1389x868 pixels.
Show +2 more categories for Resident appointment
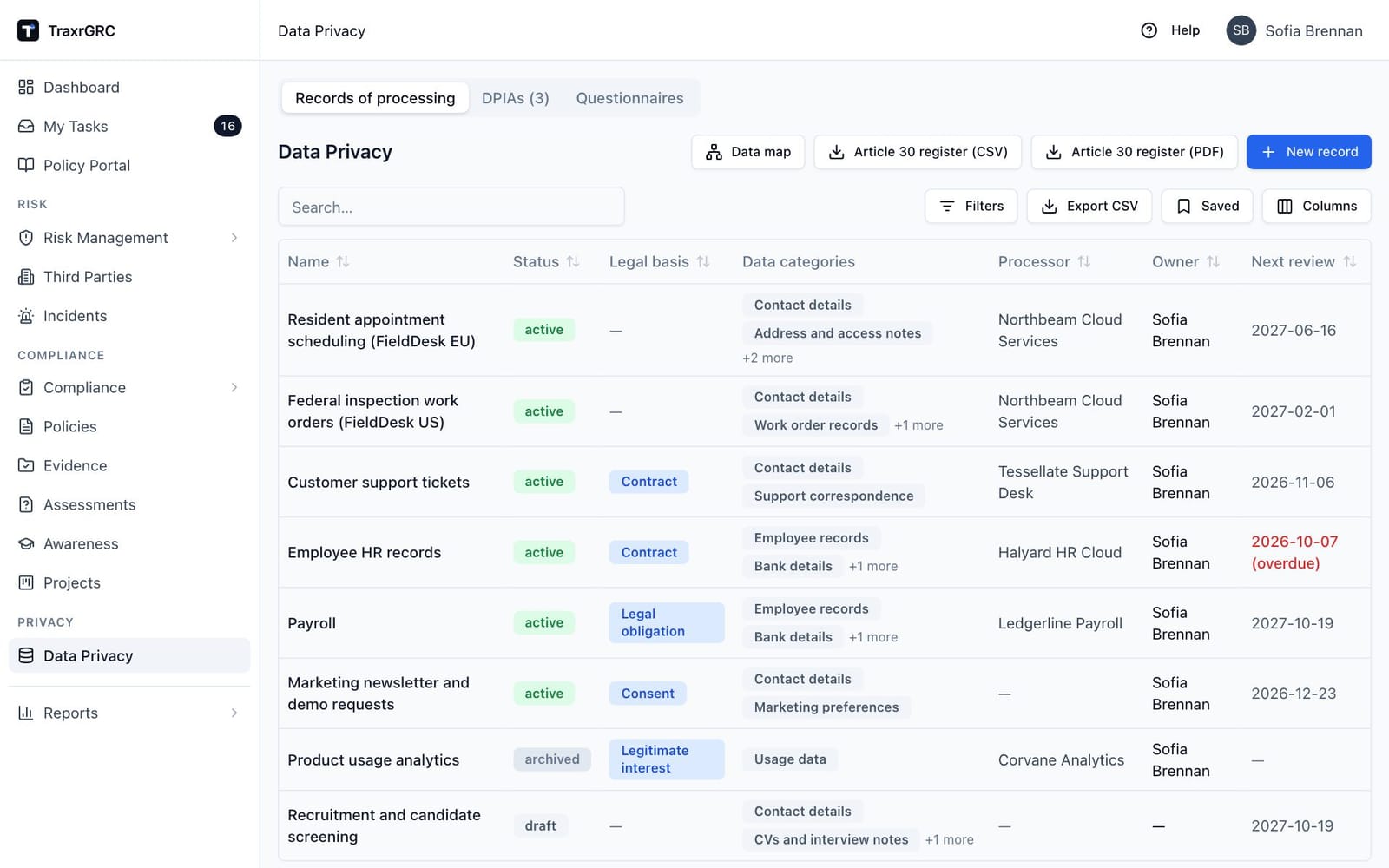767,358
